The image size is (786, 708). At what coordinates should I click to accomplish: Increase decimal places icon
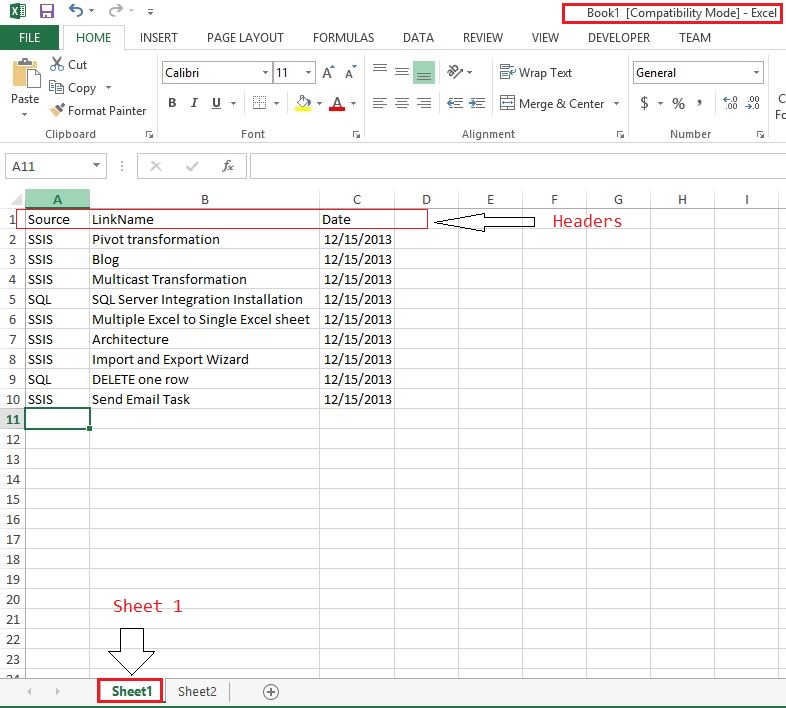pyautogui.click(x=730, y=103)
